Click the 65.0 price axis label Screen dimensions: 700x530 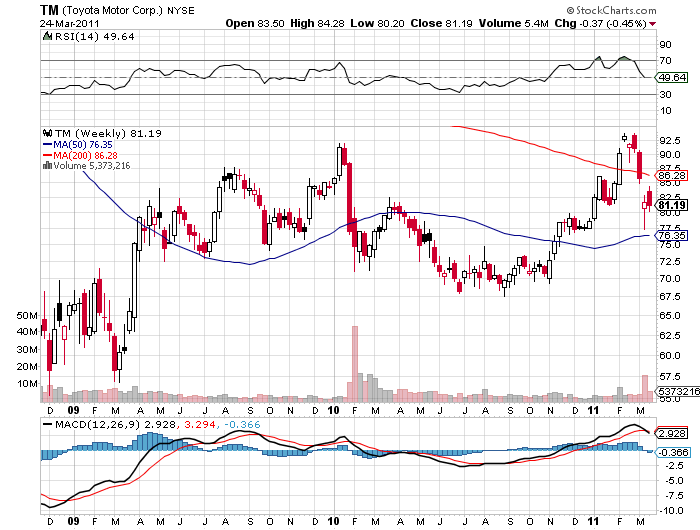tap(670, 315)
